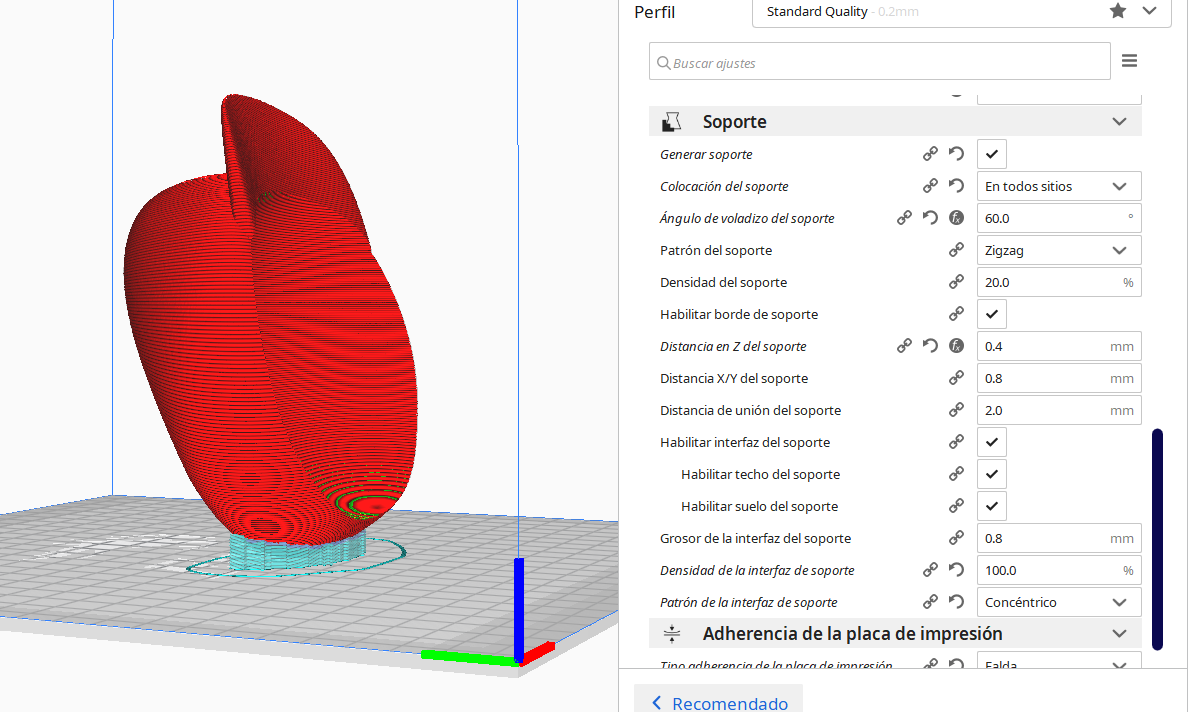This screenshot has width=1188, height=712.
Task: Click the settings panel vertical scrollbar
Action: (1157, 539)
